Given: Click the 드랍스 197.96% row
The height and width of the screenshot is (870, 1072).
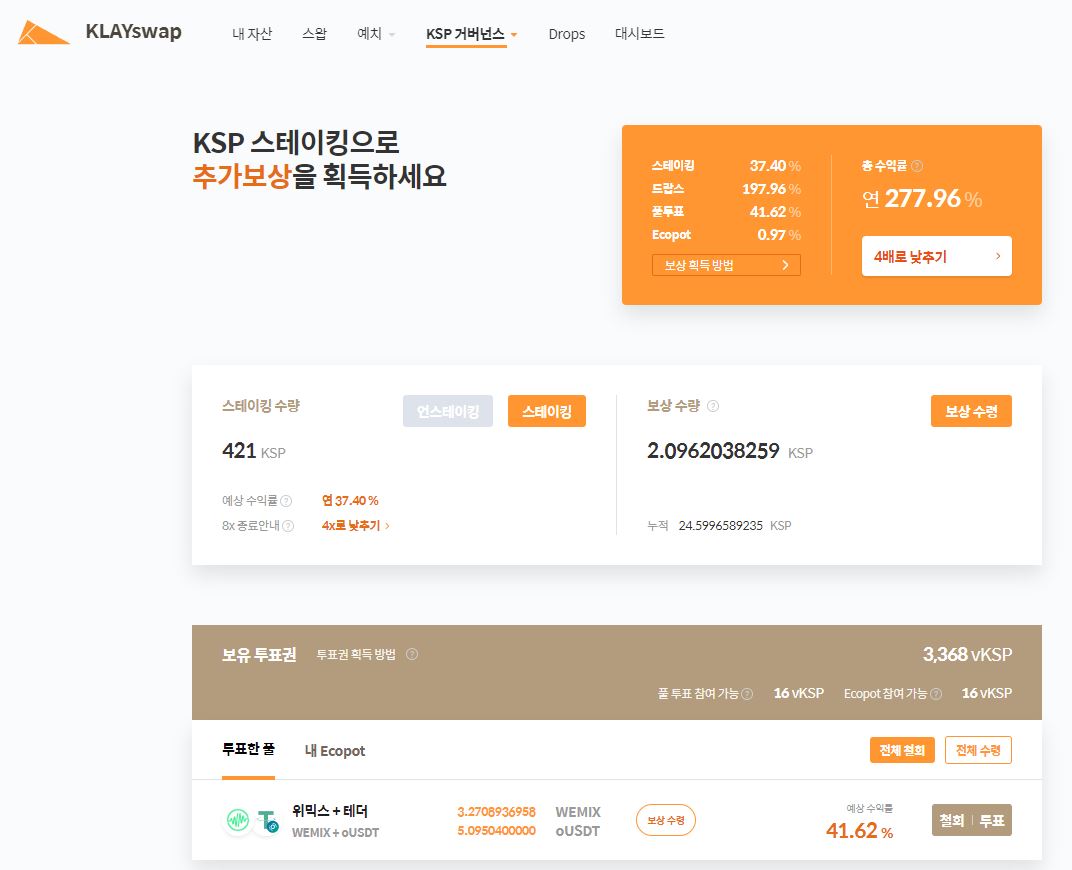Looking at the screenshot, I should pos(726,189).
